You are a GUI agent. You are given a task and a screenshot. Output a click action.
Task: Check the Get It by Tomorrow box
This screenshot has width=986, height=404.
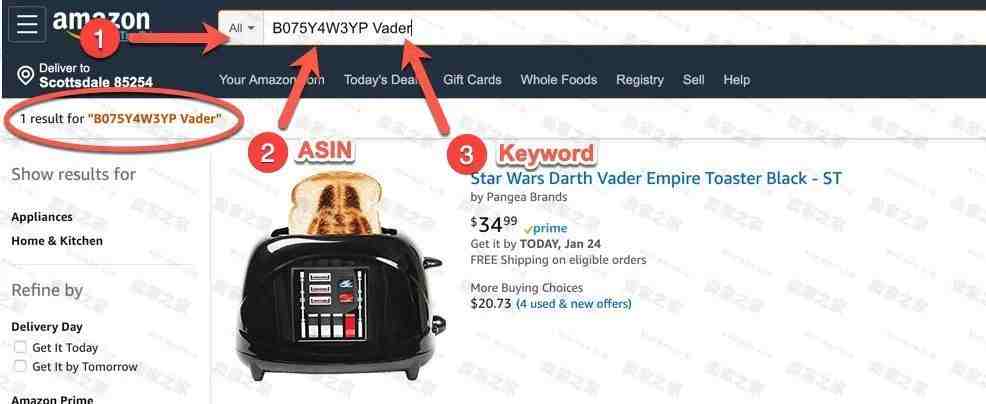[x=21, y=366]
